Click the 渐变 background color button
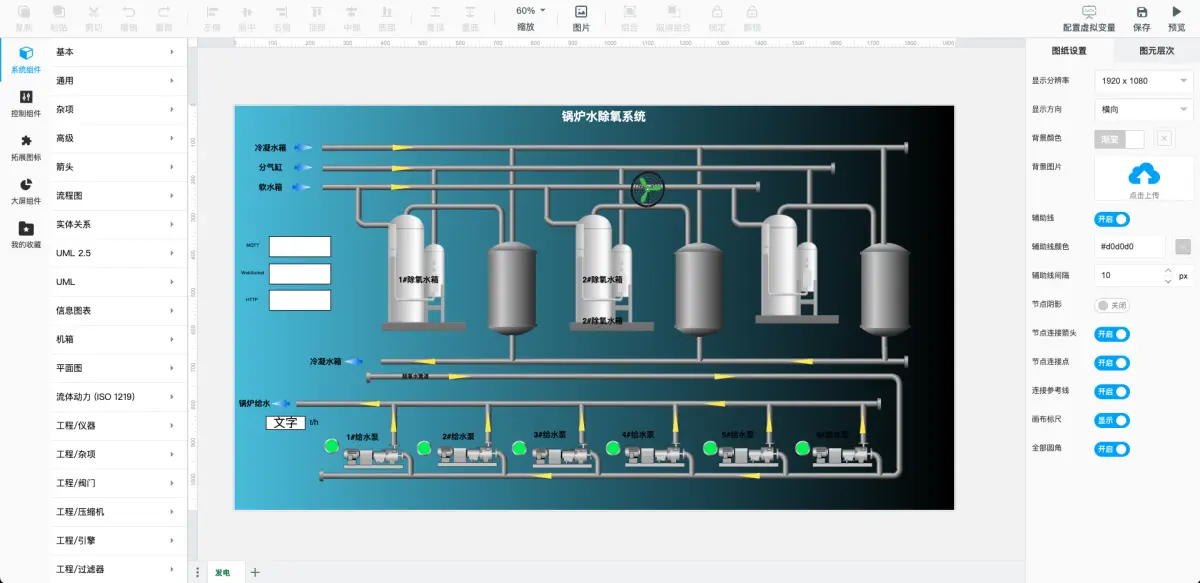 click(x=1110, y=139)
